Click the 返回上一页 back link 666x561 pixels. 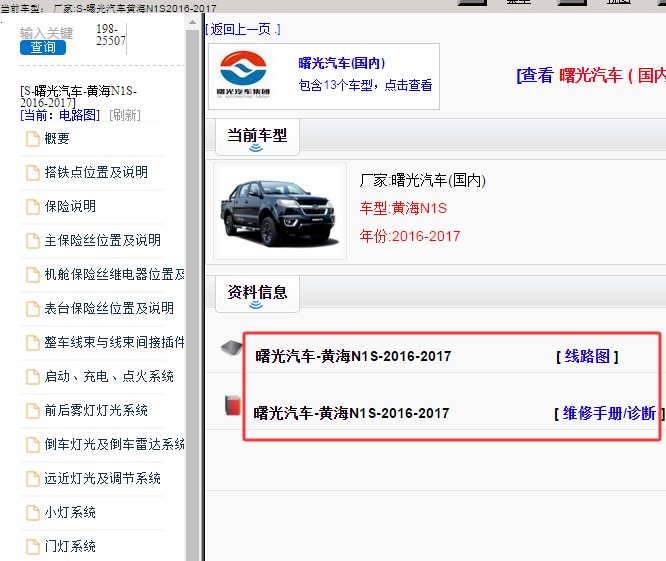pyautogui.click(x=243, y=29)
